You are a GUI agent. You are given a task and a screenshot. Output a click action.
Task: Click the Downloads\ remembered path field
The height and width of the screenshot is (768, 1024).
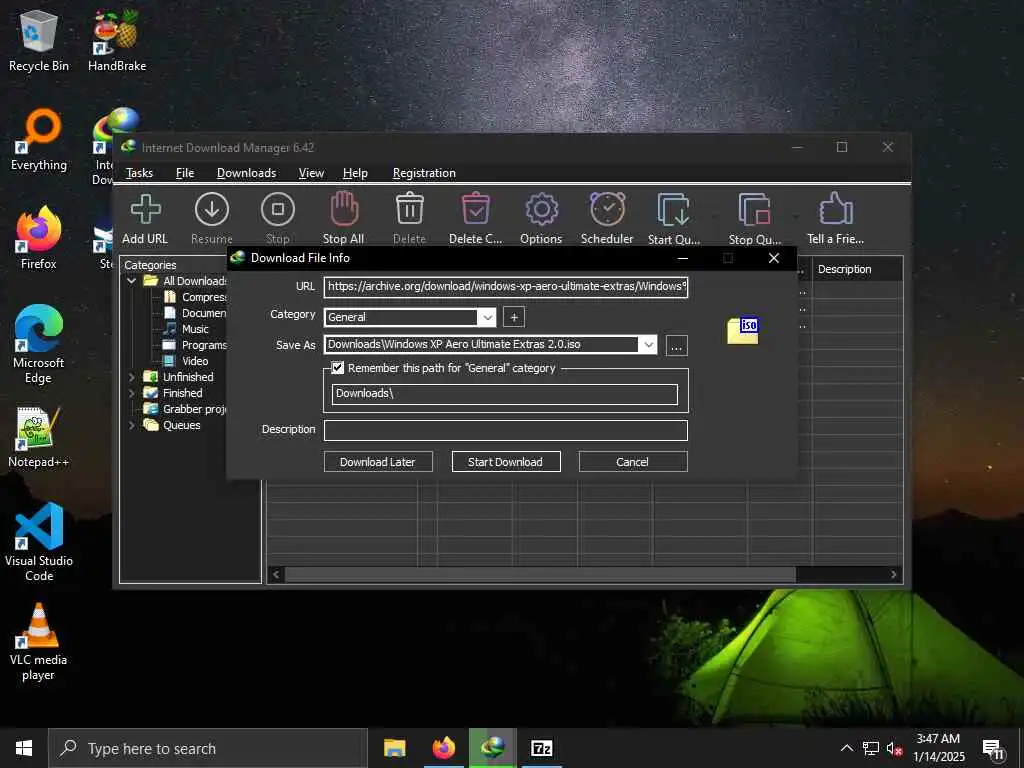coord(504,394)
